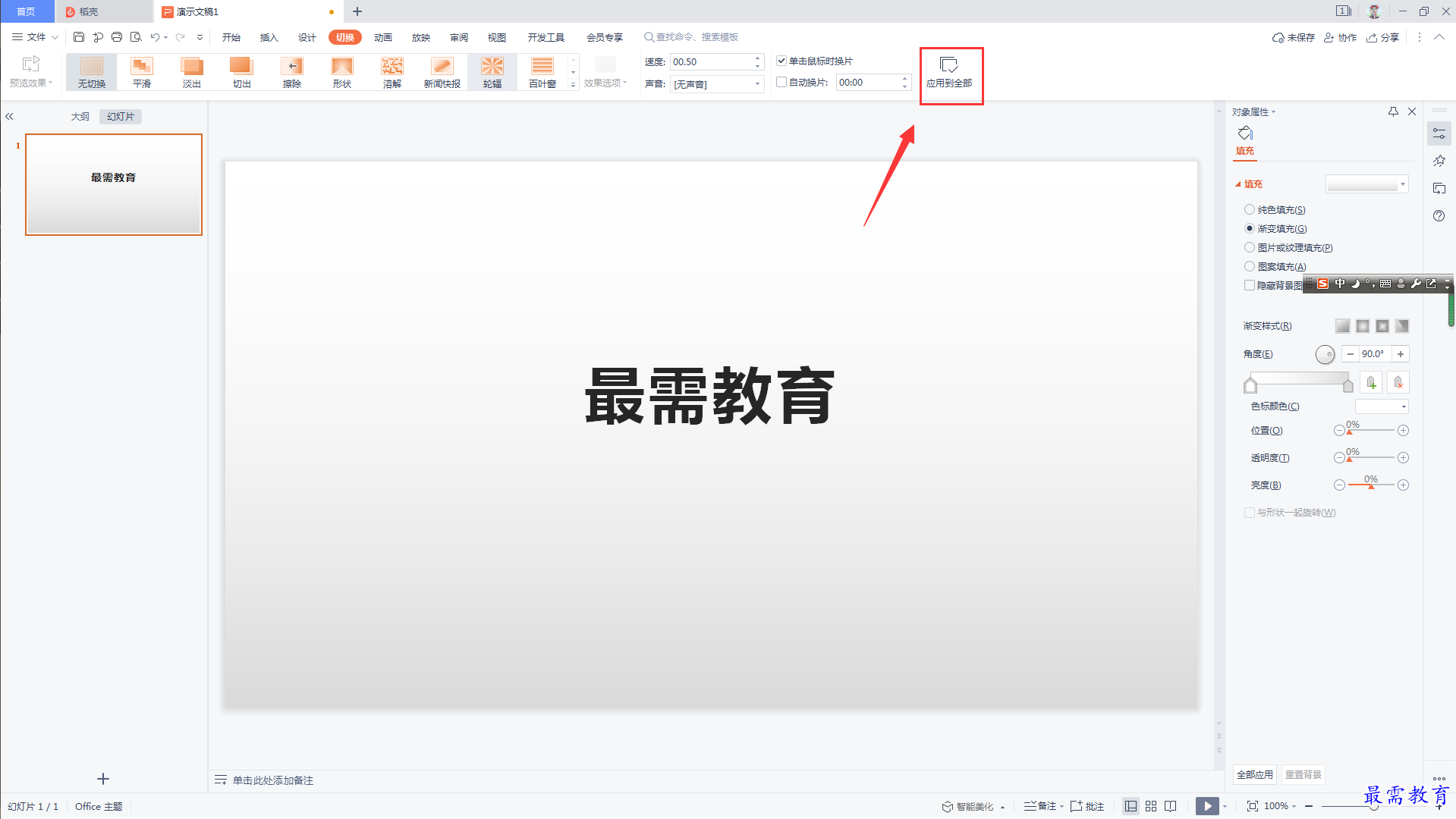1456x819 pixels.
Task: Expand the 对象属性 title dropdown
Action: [x=1253, y=112]
